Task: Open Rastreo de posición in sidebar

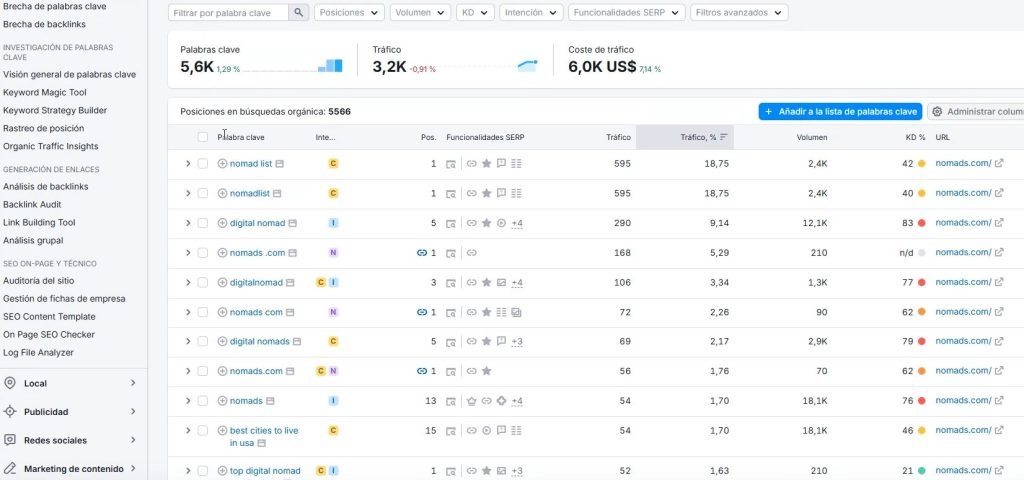Action: pyautogui.click(x=44, y=129)
